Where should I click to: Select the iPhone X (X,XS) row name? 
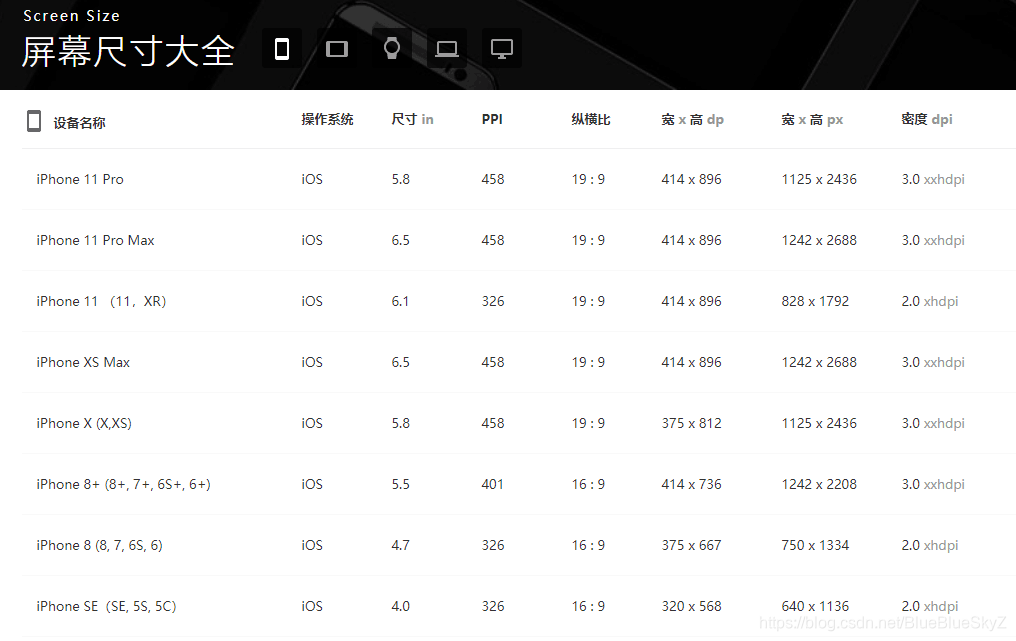tap(84, 423)
